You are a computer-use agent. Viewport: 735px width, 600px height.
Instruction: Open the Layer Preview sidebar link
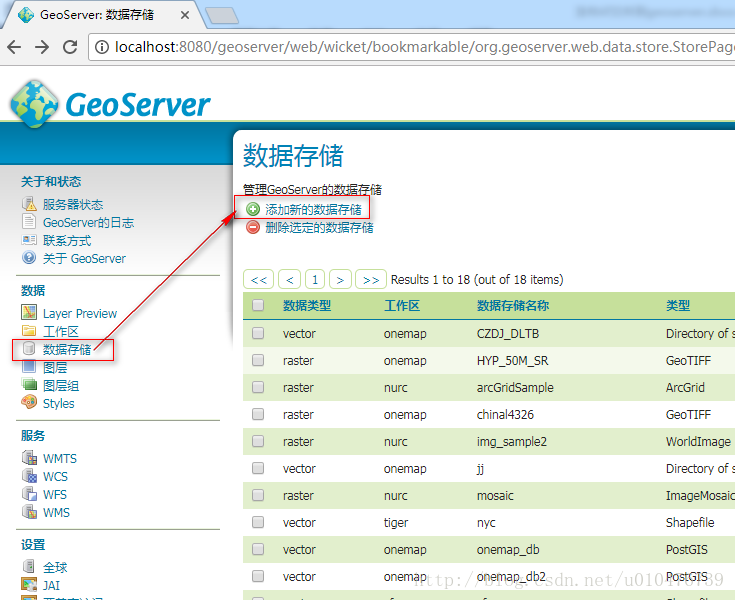tap(80, 313)
